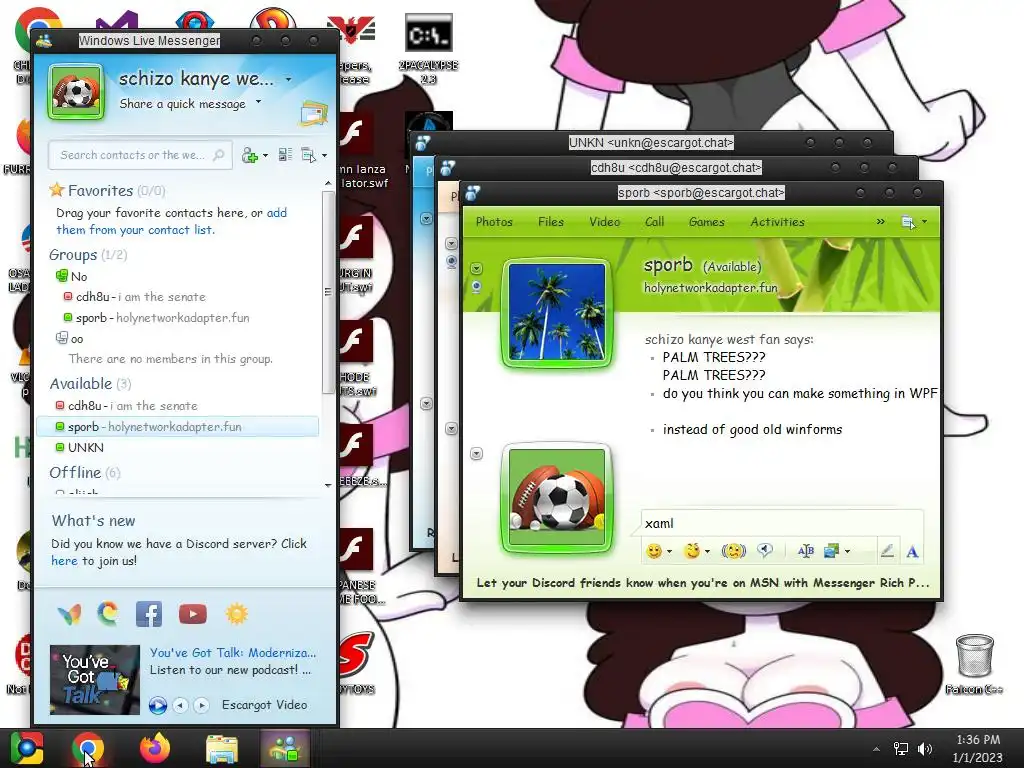Click the contact list layout icon
1024x768 pixels.
coord(285,155)
